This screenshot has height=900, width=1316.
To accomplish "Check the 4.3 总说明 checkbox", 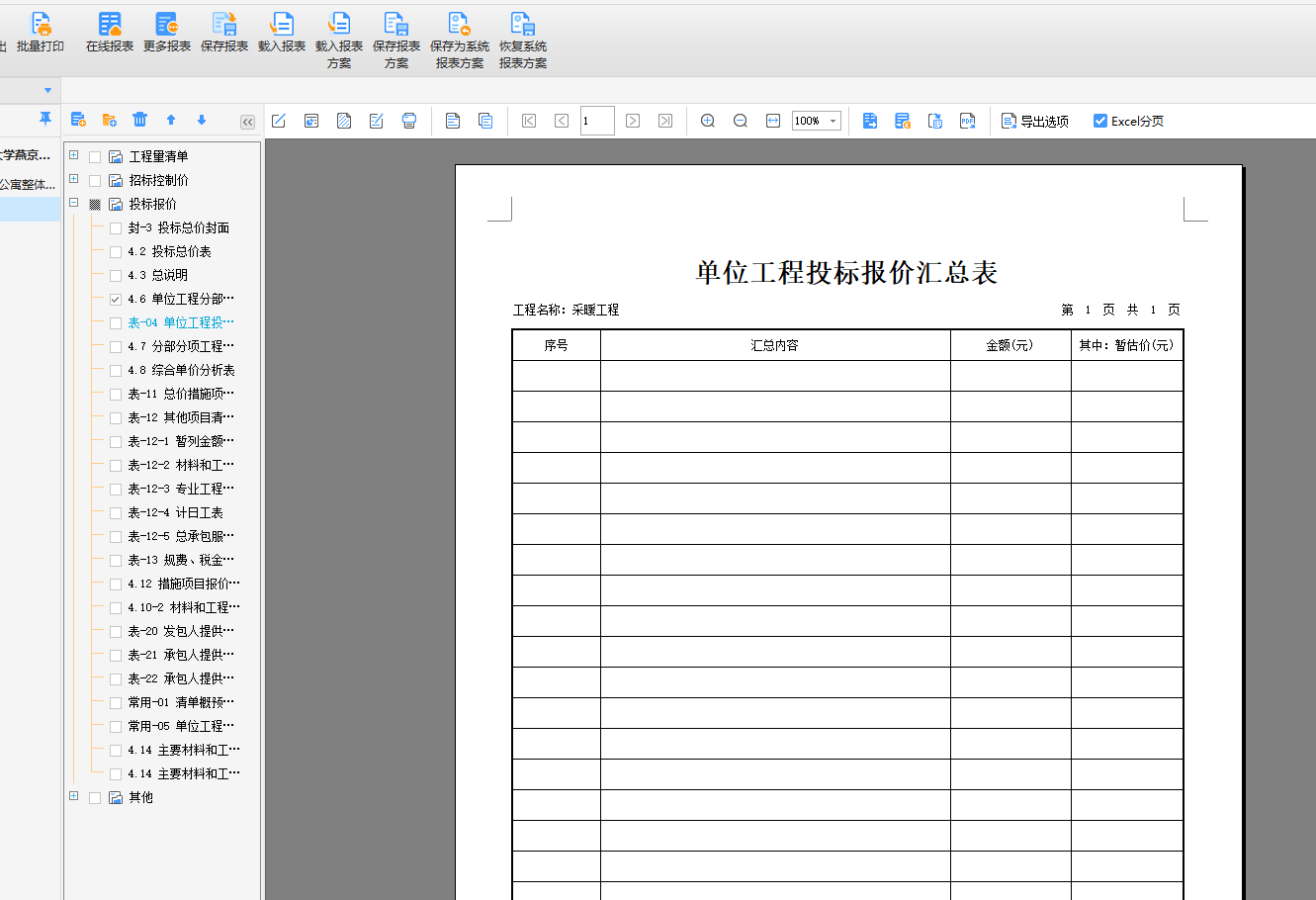I will 116,275.
